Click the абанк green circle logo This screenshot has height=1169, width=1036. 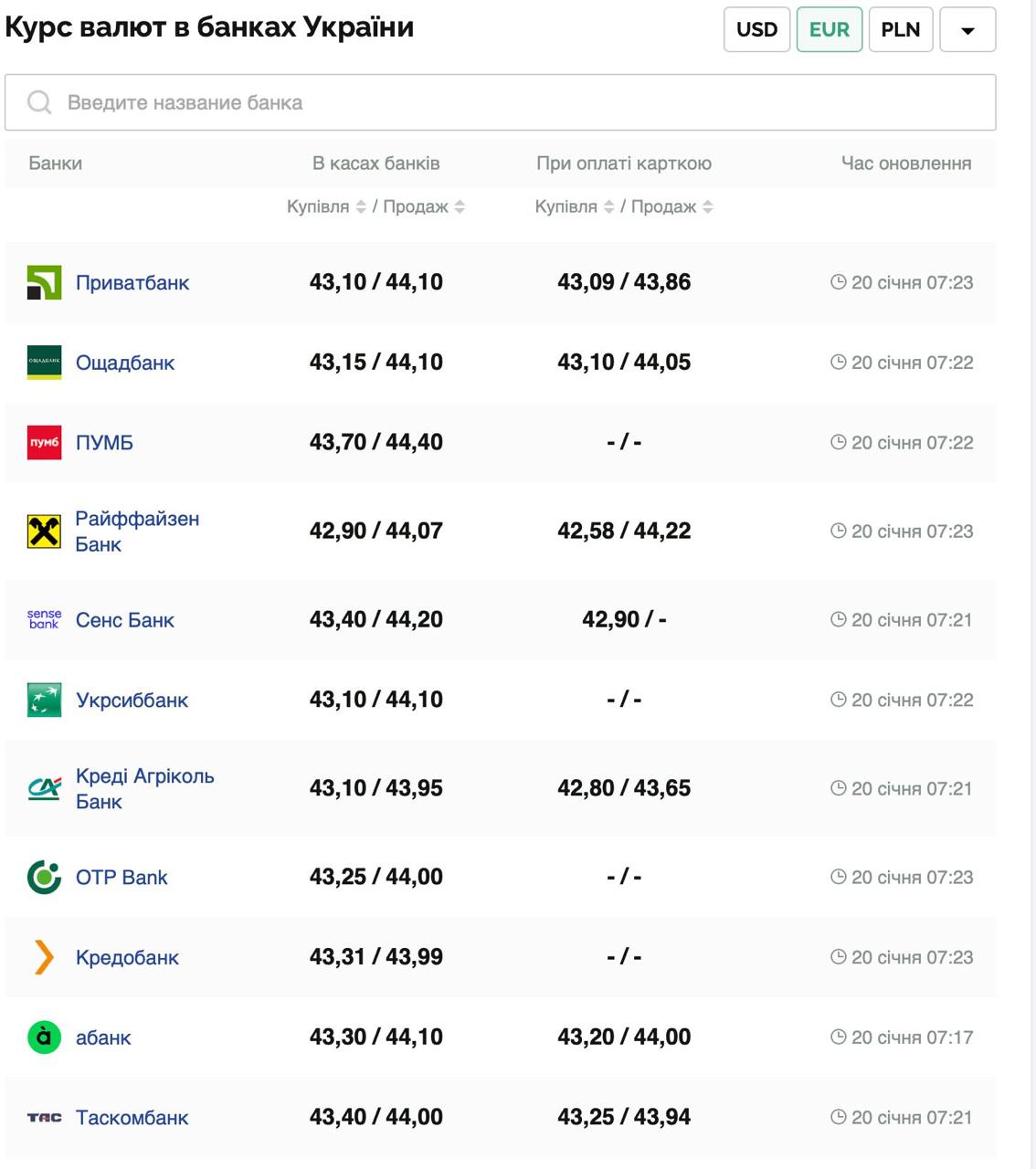(x=44, y=1037)
